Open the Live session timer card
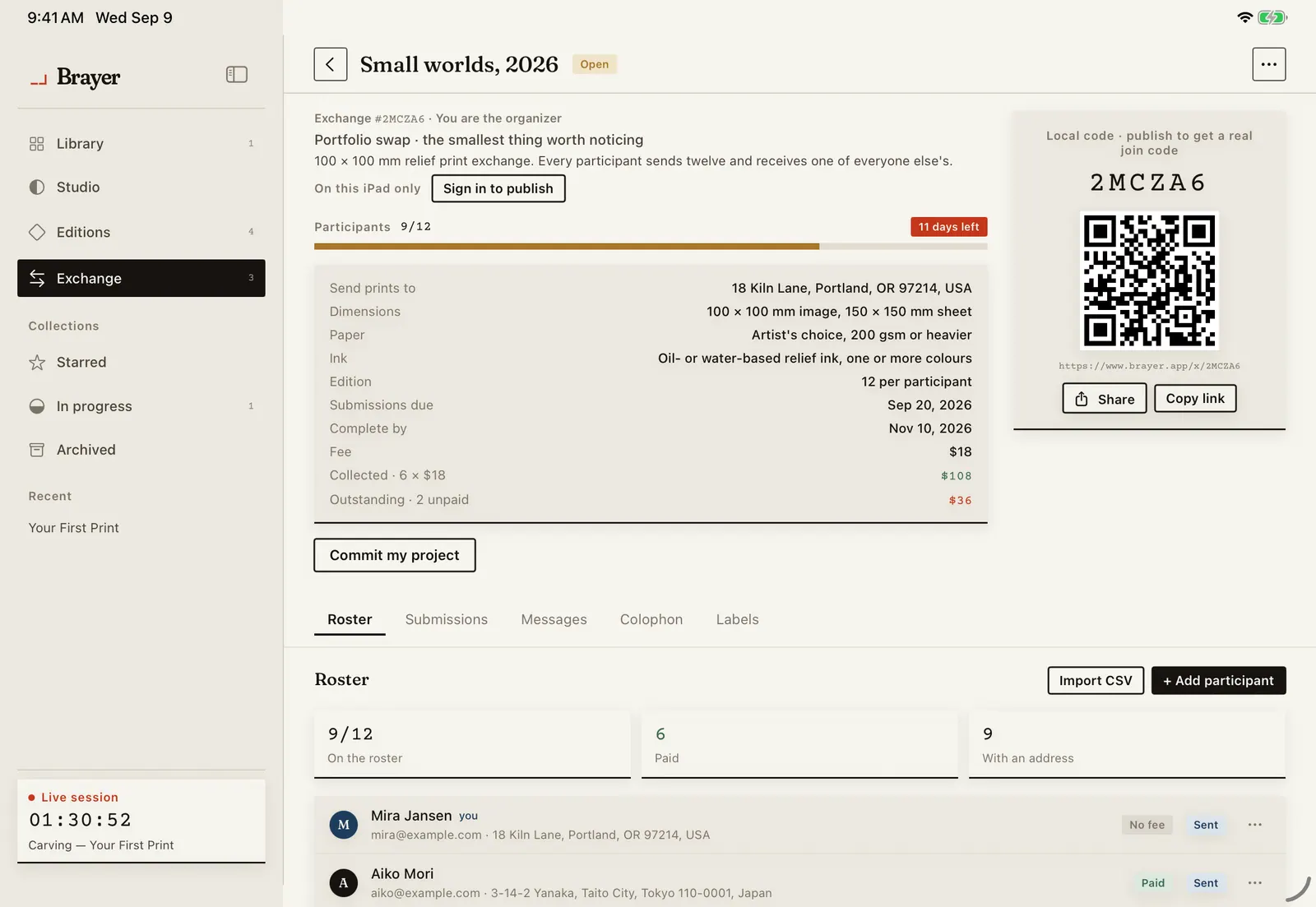Screen dimensions: 1316x907 [141, 821]
